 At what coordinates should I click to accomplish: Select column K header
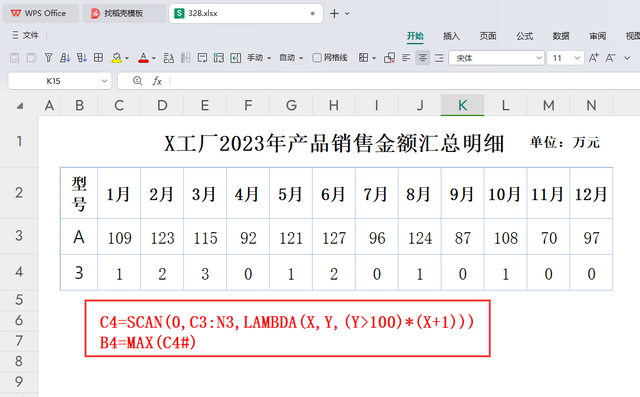click(462, 105)
